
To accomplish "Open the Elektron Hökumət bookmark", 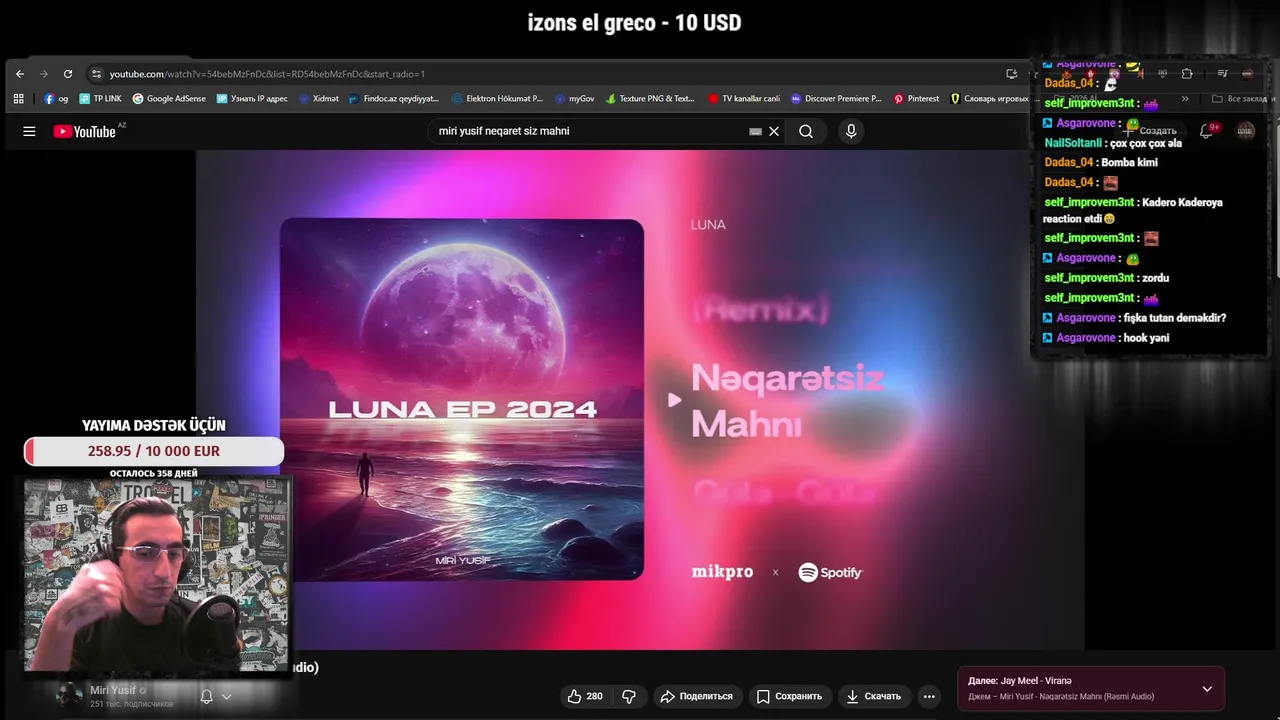I will coord(497,99).
